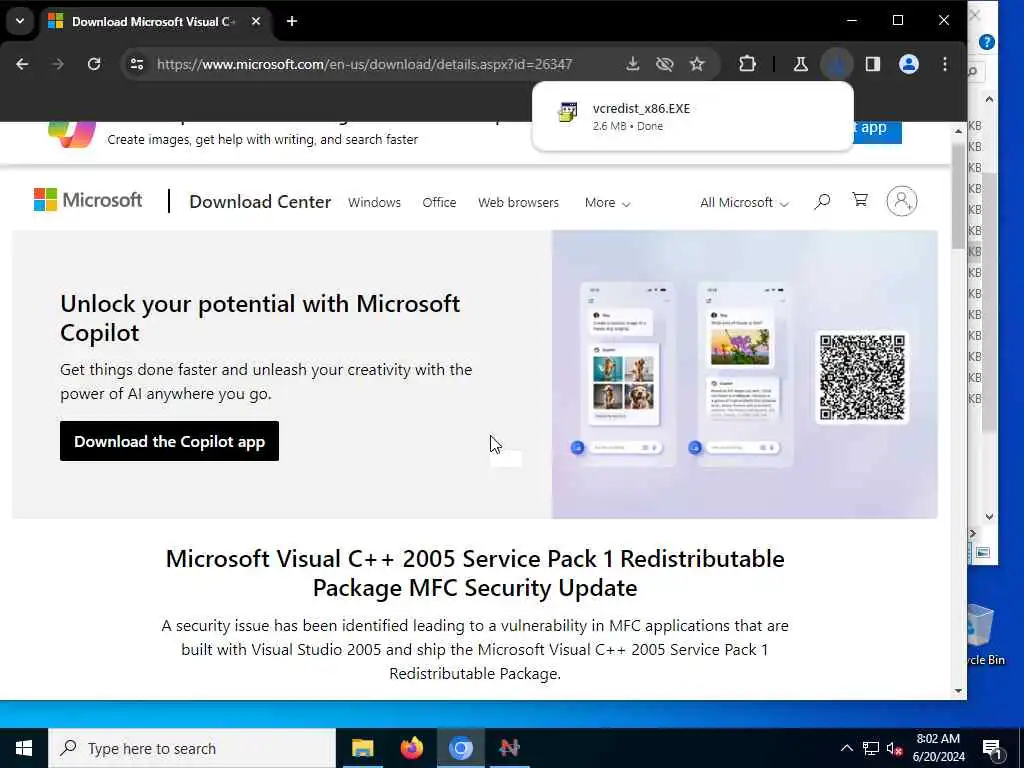
Task: Click scroll-up arrow on page scrollbar
Action: coord(957,131)
